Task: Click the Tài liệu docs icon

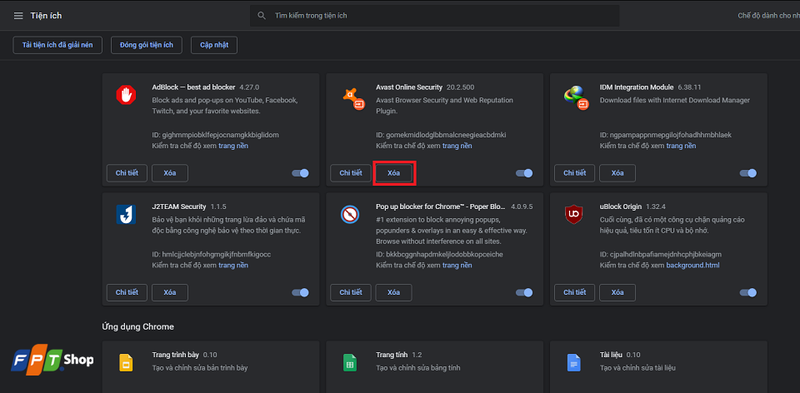Action: (573, 363)
